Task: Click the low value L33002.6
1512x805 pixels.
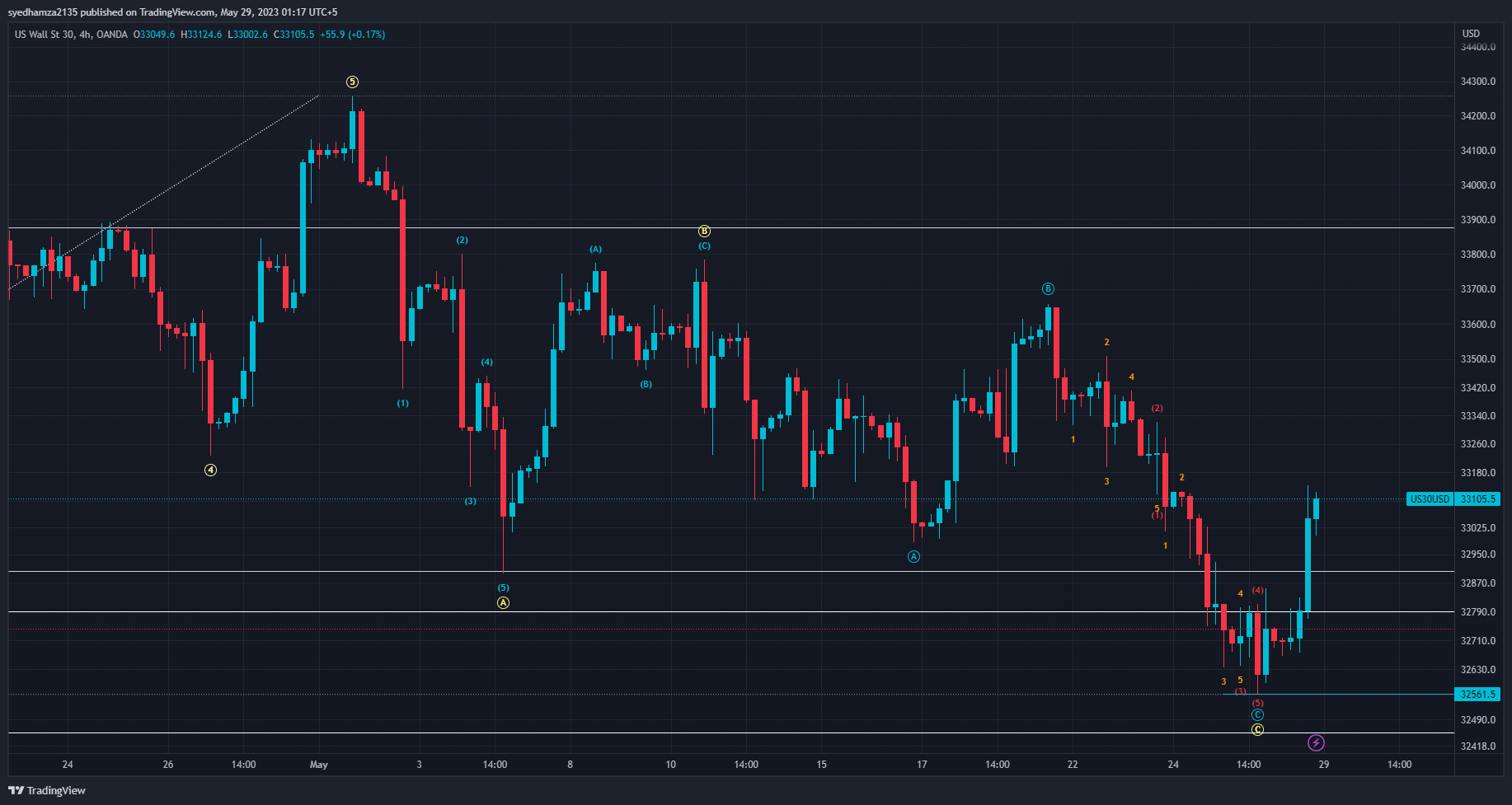Action: [x=248, y=35]
